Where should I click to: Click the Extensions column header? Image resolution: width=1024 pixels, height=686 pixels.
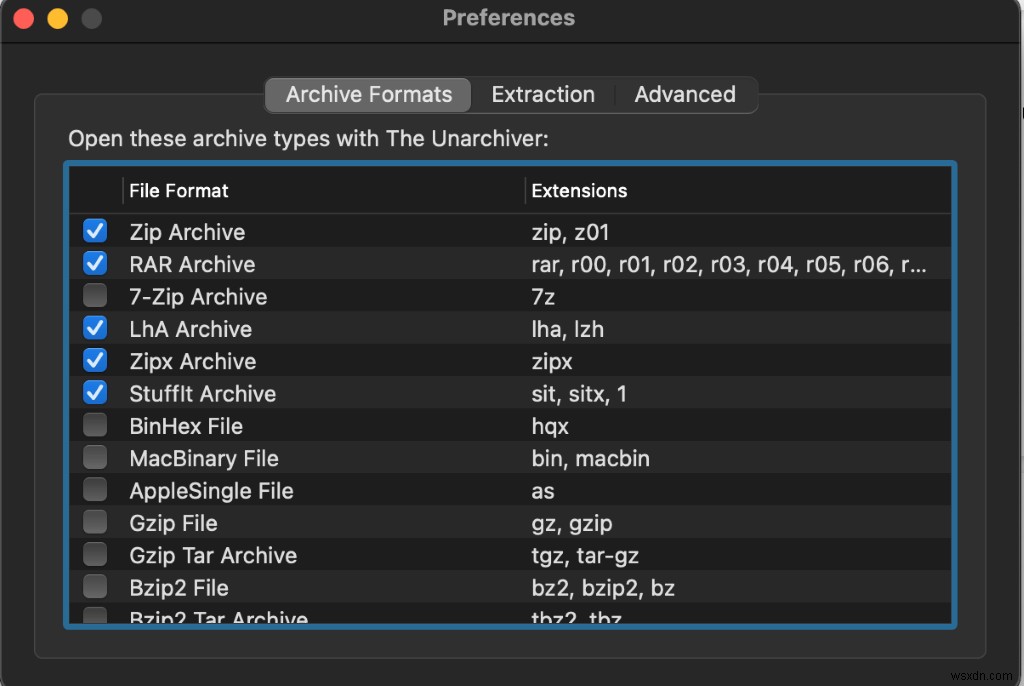(x=579, y=191)
